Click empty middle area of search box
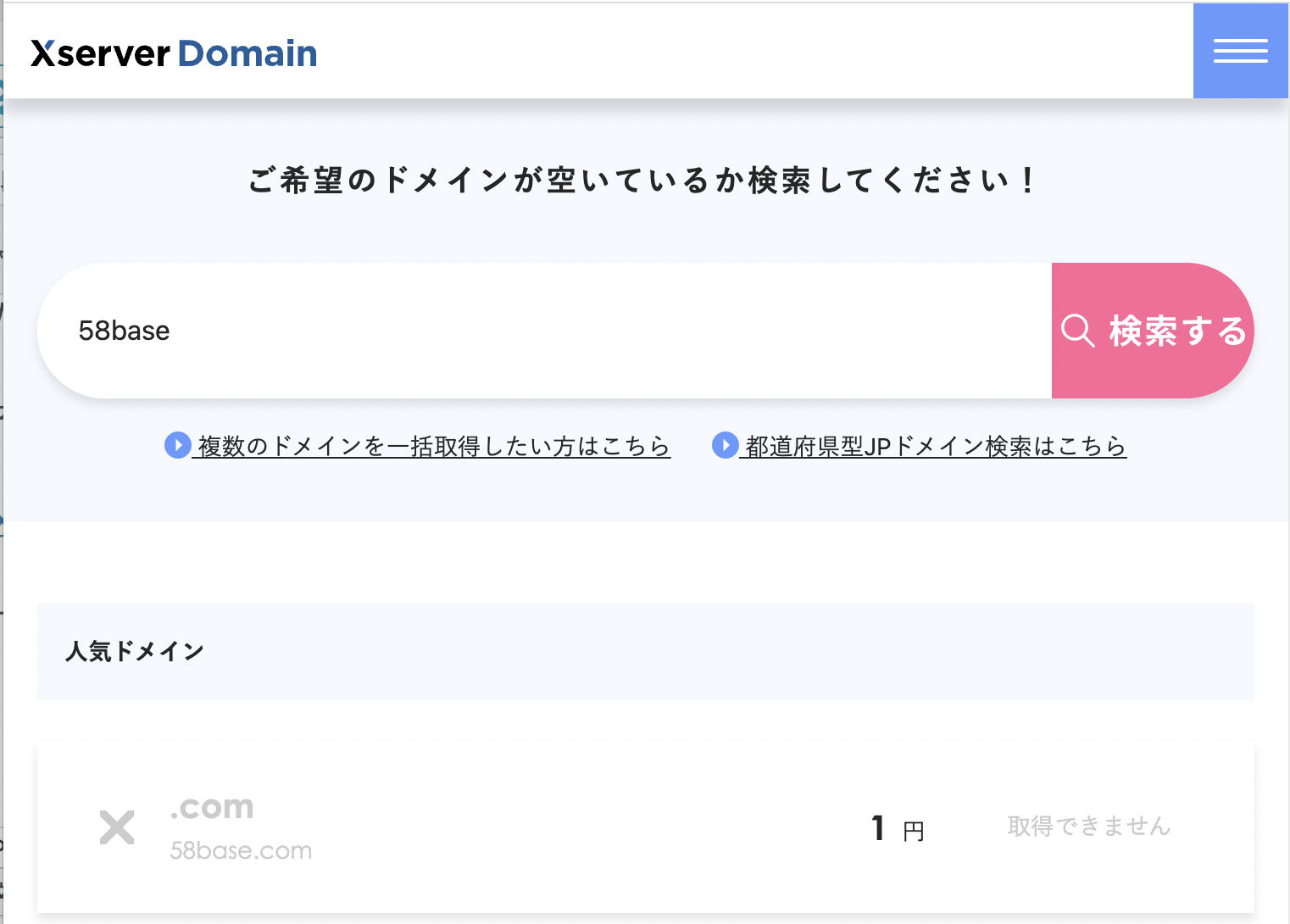The width and height of the screenshot is (1290, 924). coord(593,331)
